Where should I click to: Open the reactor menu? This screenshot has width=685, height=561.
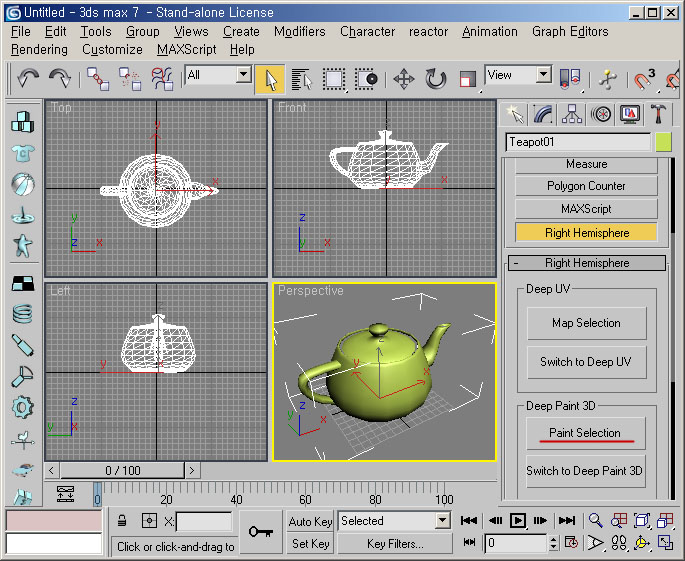[x=428, y=31]
